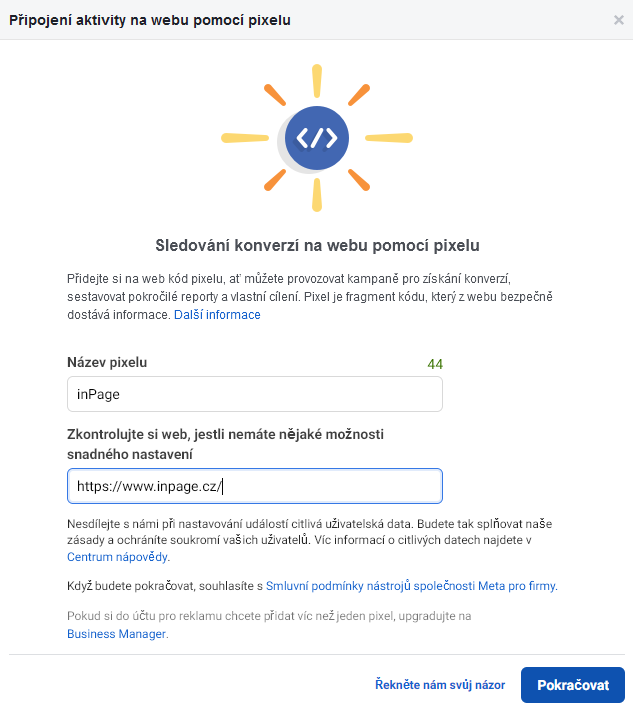Click the Pokračovat button
Screen dimensions: 633x712
coord(573,685)
